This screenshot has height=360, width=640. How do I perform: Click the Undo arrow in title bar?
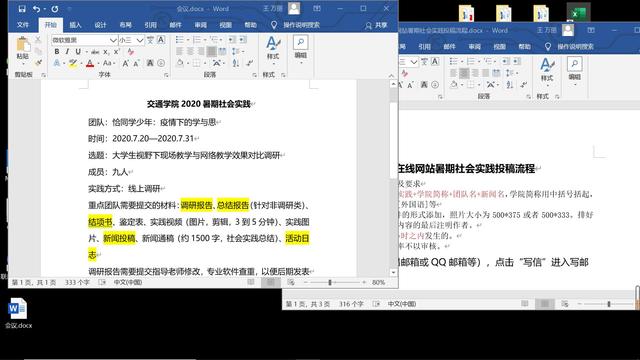37,9
